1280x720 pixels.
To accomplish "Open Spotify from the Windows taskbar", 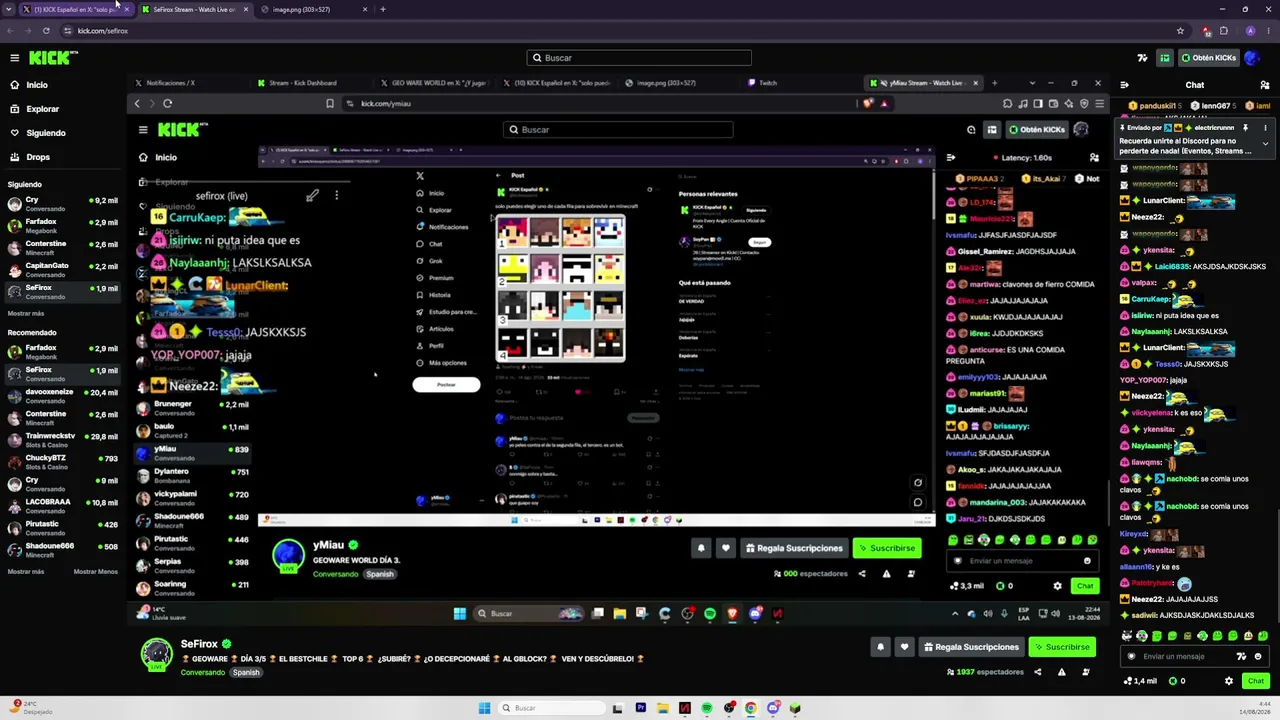I will tap(707, 708).
